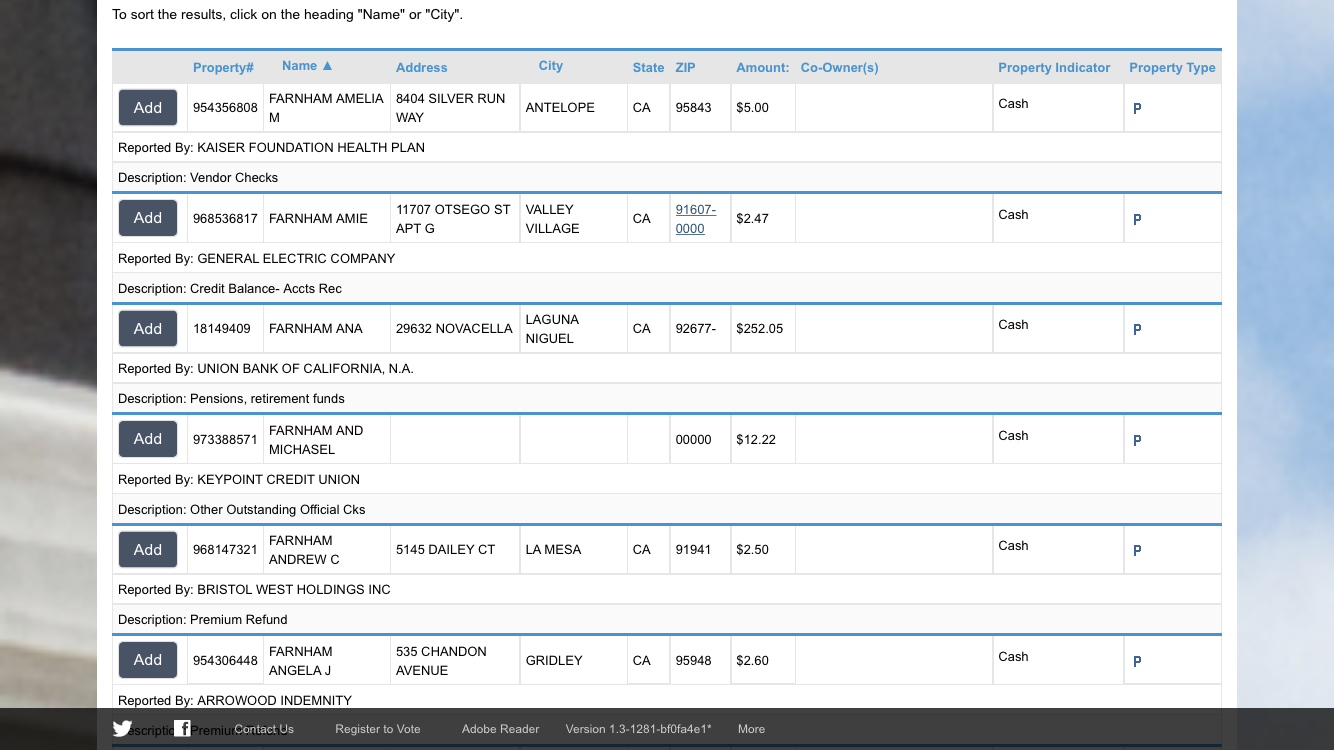The height and width of the screenshot is (750, 1334).
Task: Click the name FARNHAM AMIE
Action: click(x=318, y=219)
